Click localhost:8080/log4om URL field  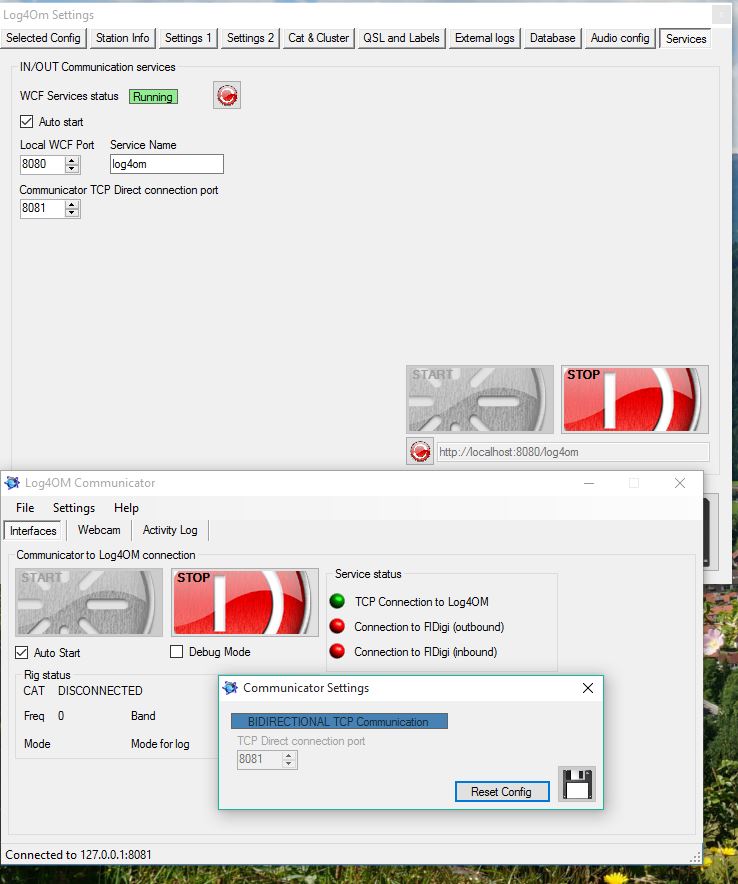pyautogui.click(x=573, y=452)
